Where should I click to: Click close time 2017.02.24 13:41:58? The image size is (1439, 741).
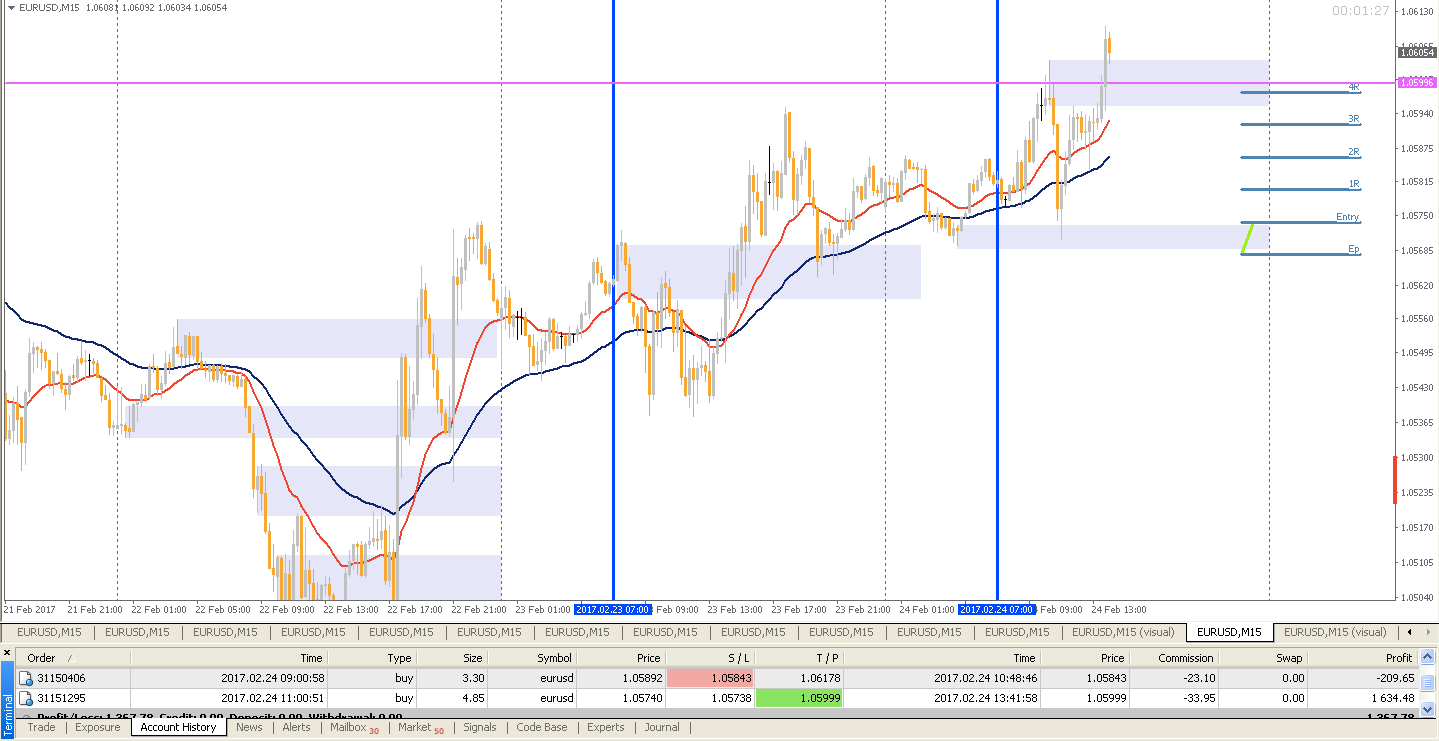click(984, 698)
